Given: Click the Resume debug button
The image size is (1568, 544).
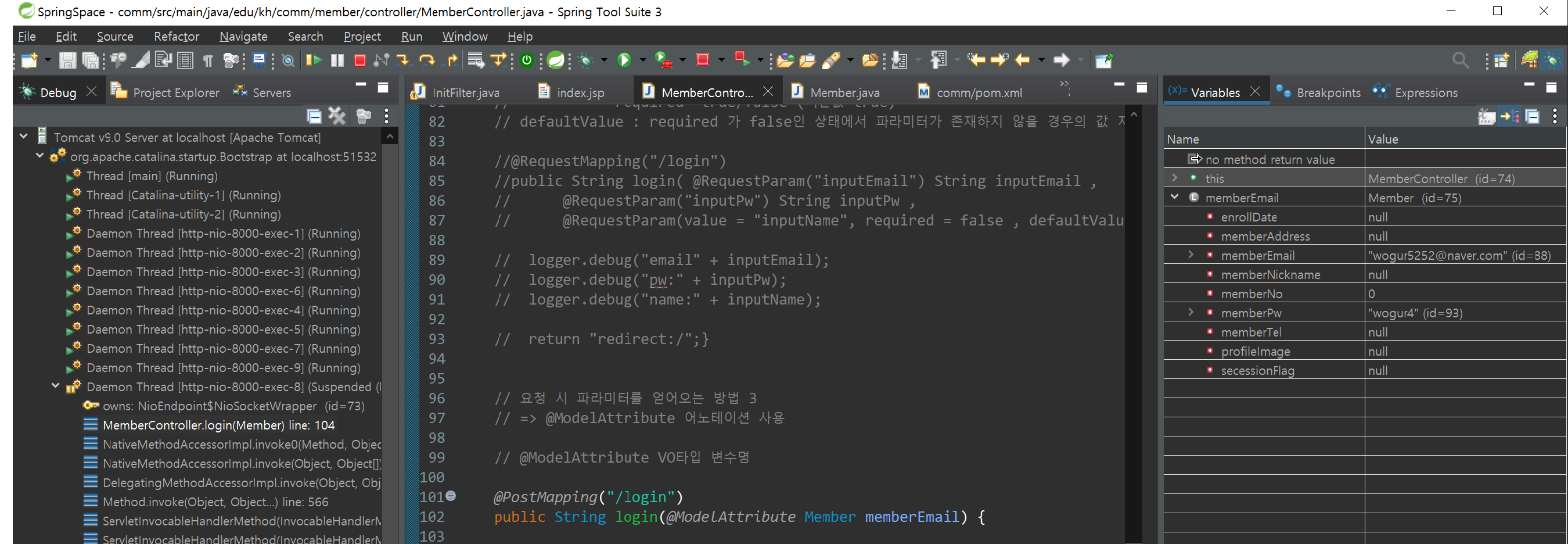Looking at the screenshot, I should pyautogui.click(x=314, y=60).
